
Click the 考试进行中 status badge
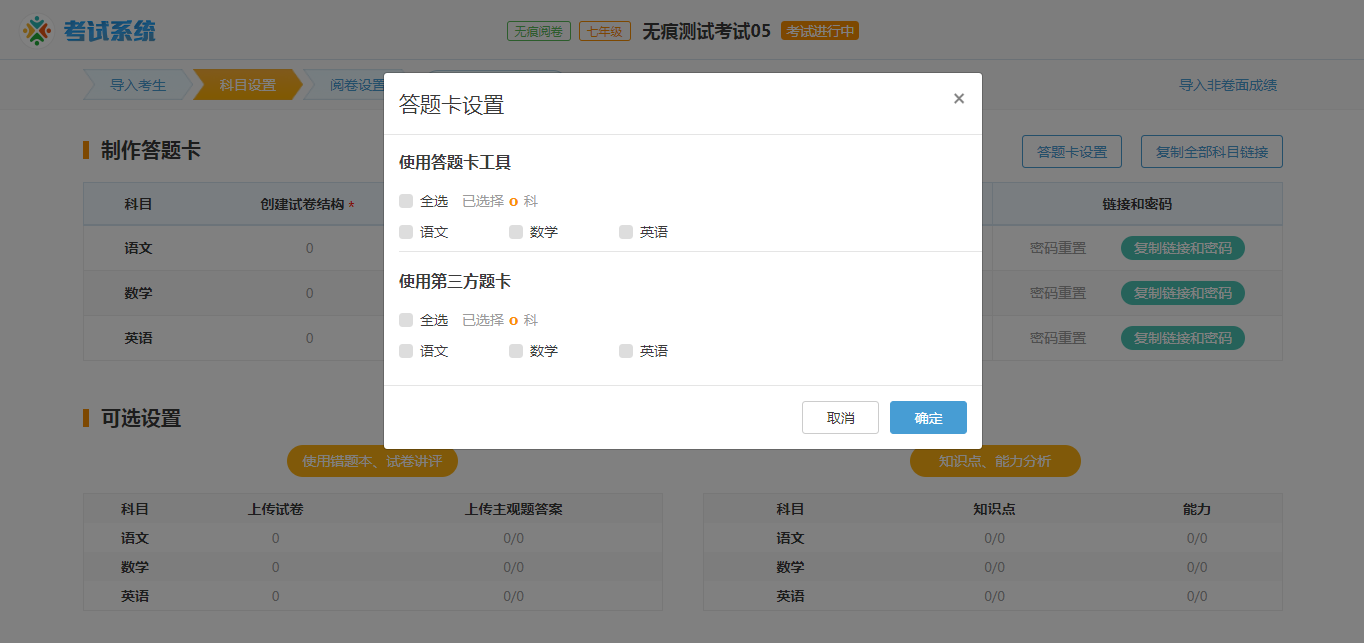coord(820,31)
